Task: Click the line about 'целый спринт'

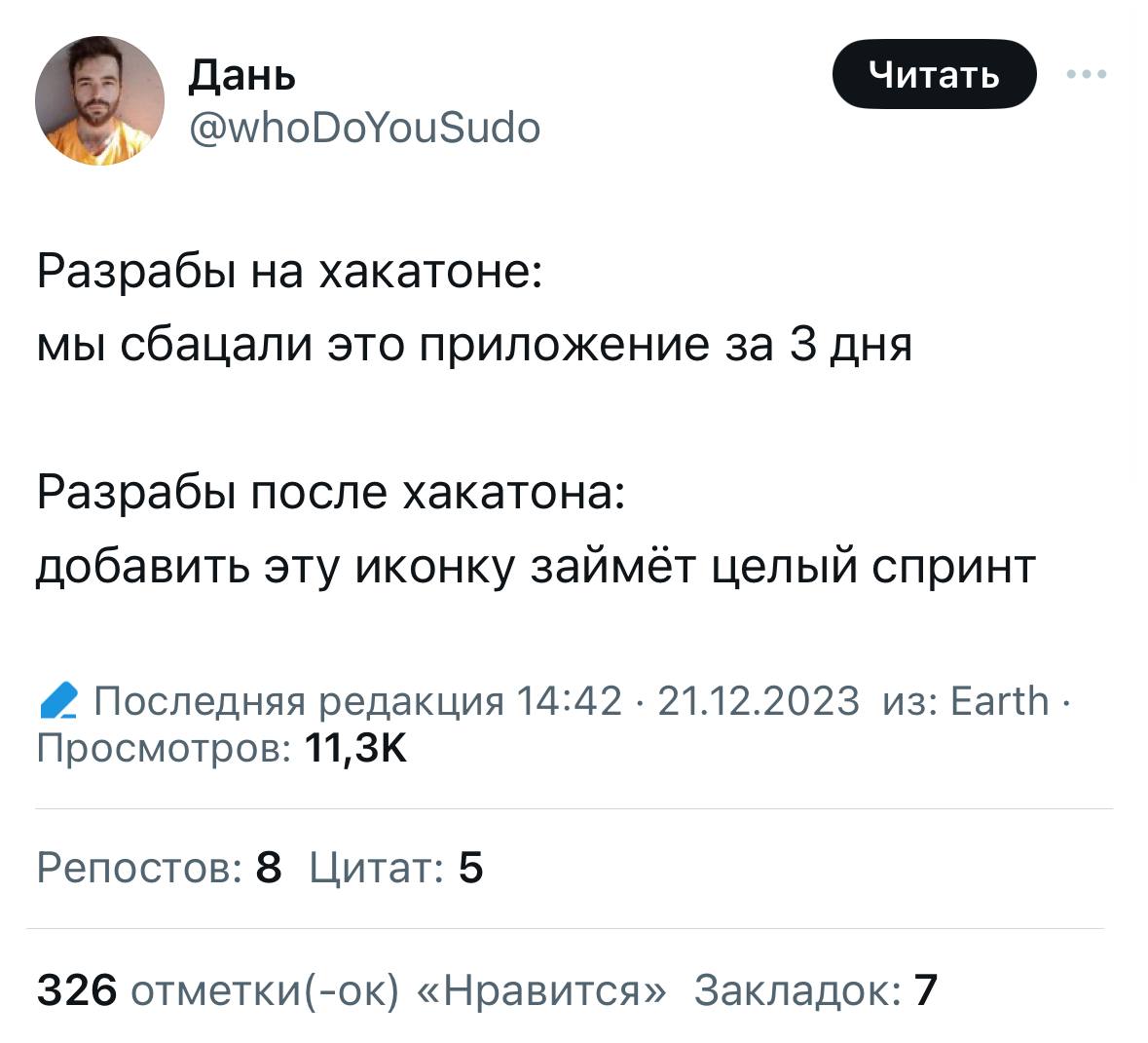Action: (536, 566)
